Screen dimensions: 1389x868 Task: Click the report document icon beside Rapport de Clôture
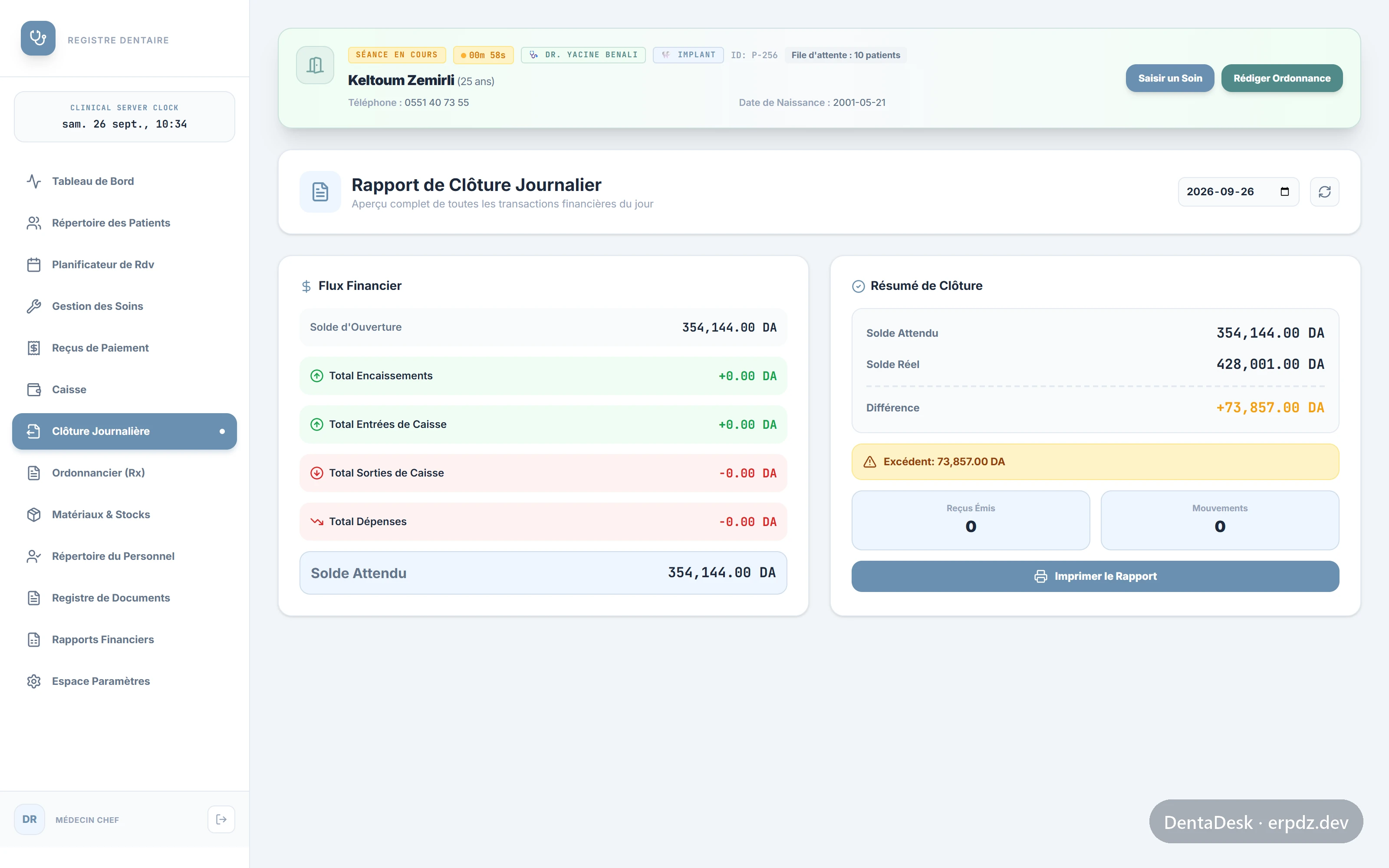tap(320, 192)
